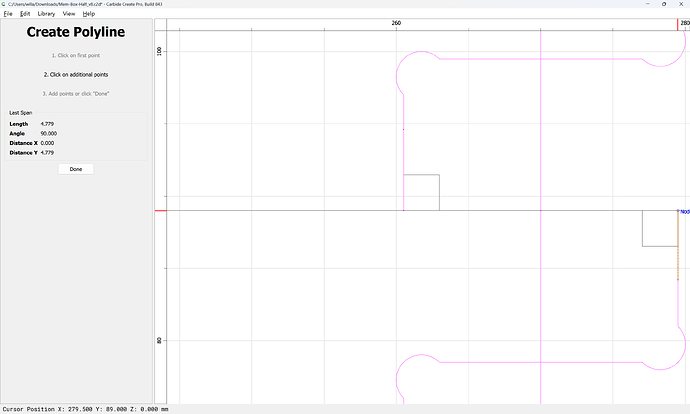Maximize the Carbide Create window
This screenshot has width=690, height=414.
(x=664, y=4)
